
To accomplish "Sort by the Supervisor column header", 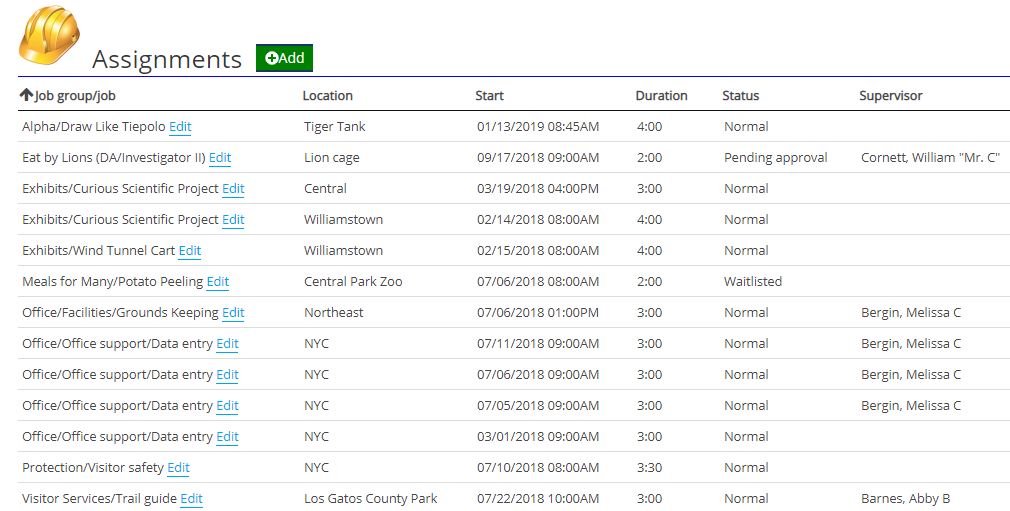I will point(890,96).
